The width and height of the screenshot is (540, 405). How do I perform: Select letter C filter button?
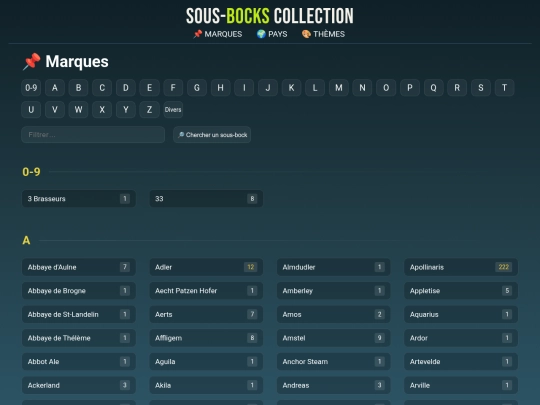[x=102, y=88]
